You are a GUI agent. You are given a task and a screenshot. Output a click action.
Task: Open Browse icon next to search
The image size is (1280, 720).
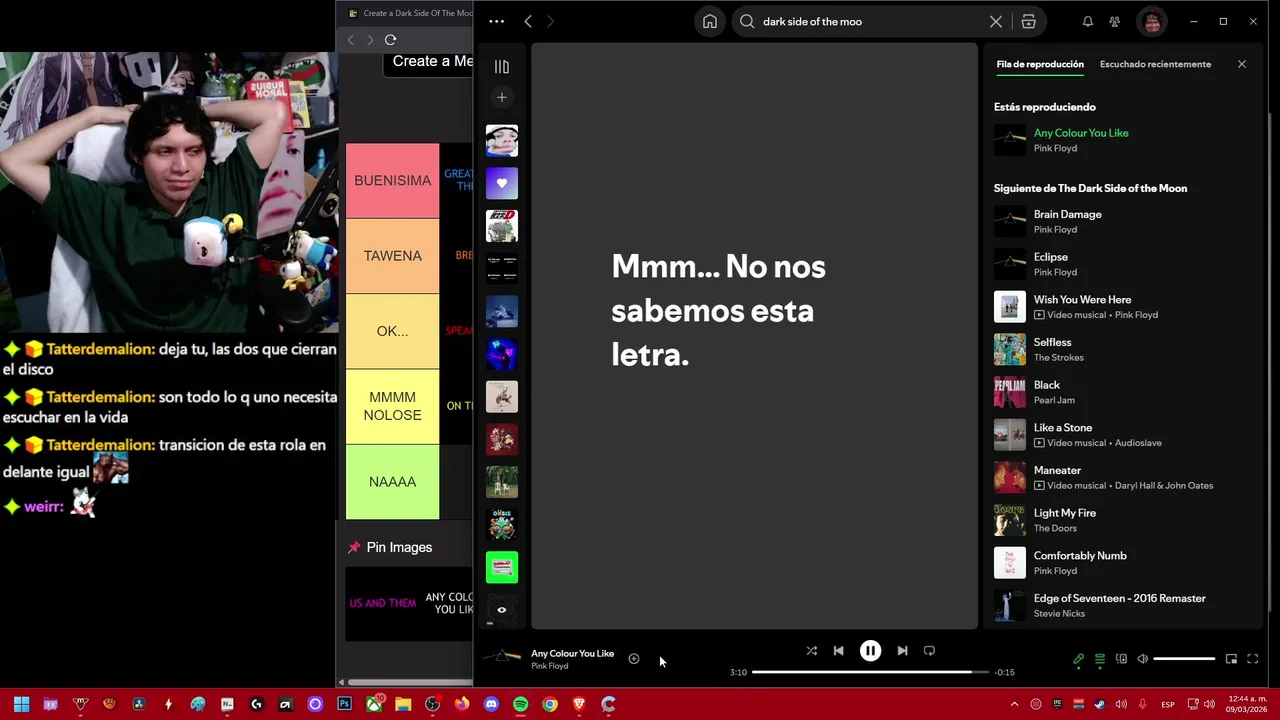click(1028, 21)
